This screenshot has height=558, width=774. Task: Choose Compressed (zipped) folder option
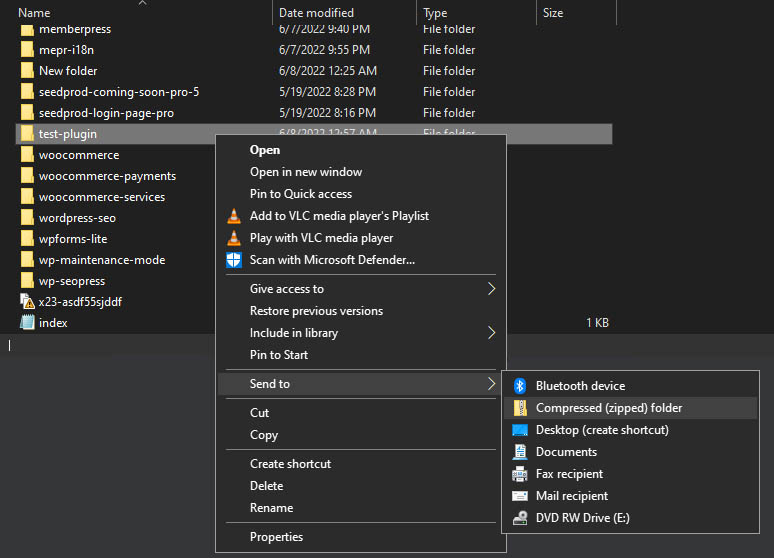608,408
